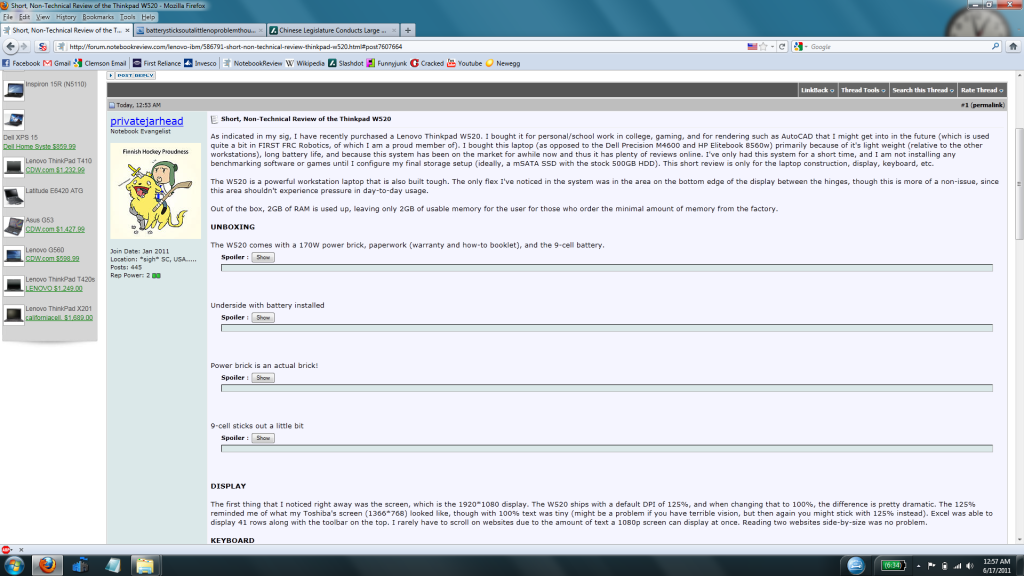The width and height of the screenshot is (1024, 576).
Task: Open the Edit menu
Action: click(x=24, y=17)
